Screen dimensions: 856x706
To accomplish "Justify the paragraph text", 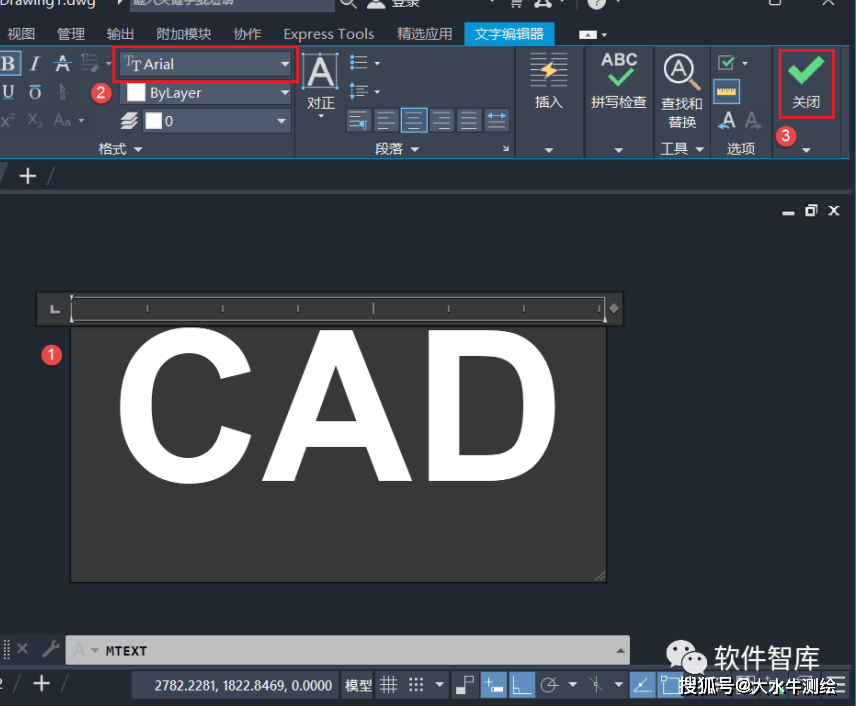I will [x=468, y=120].
